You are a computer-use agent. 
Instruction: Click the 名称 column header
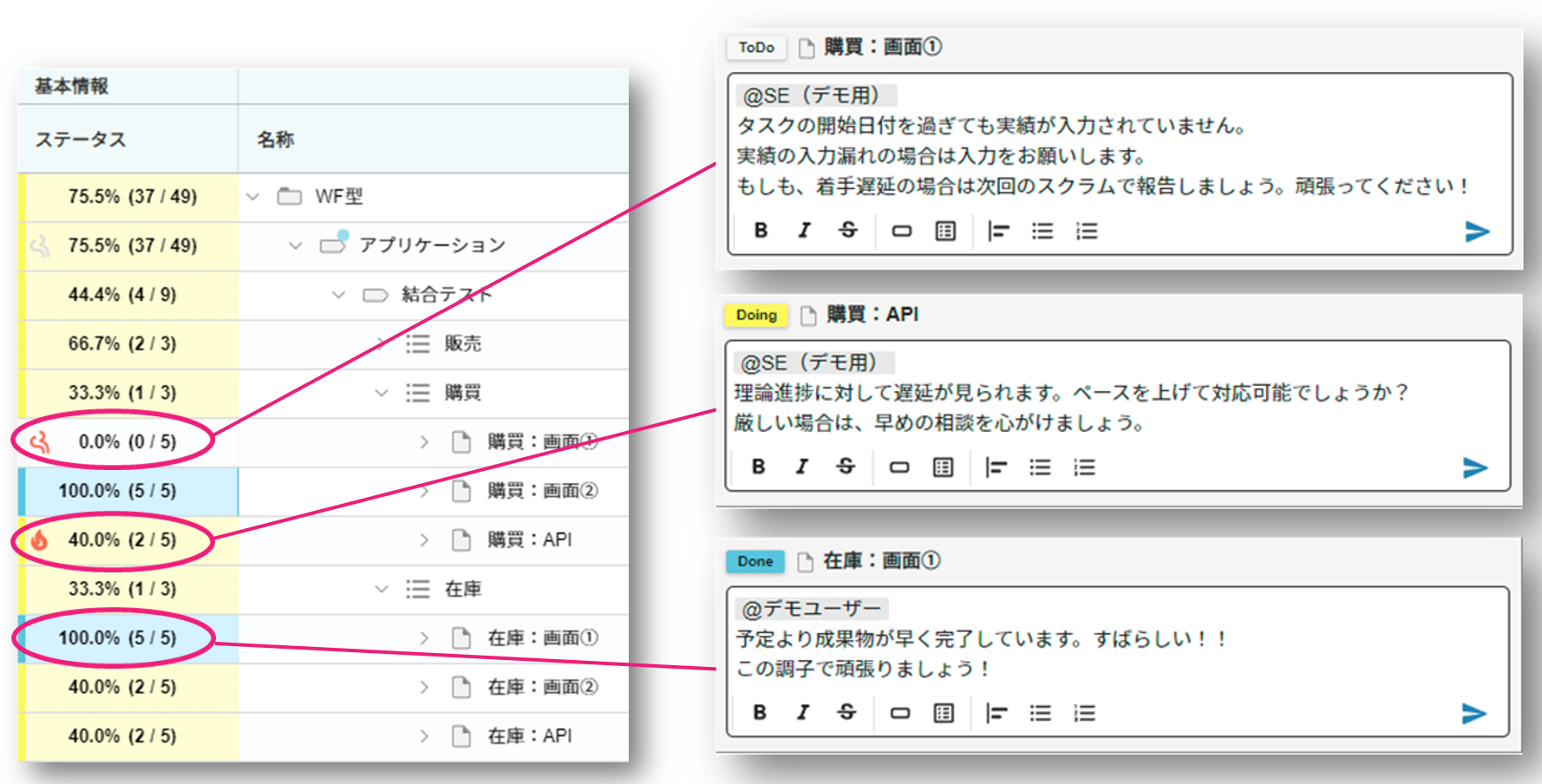274,138
